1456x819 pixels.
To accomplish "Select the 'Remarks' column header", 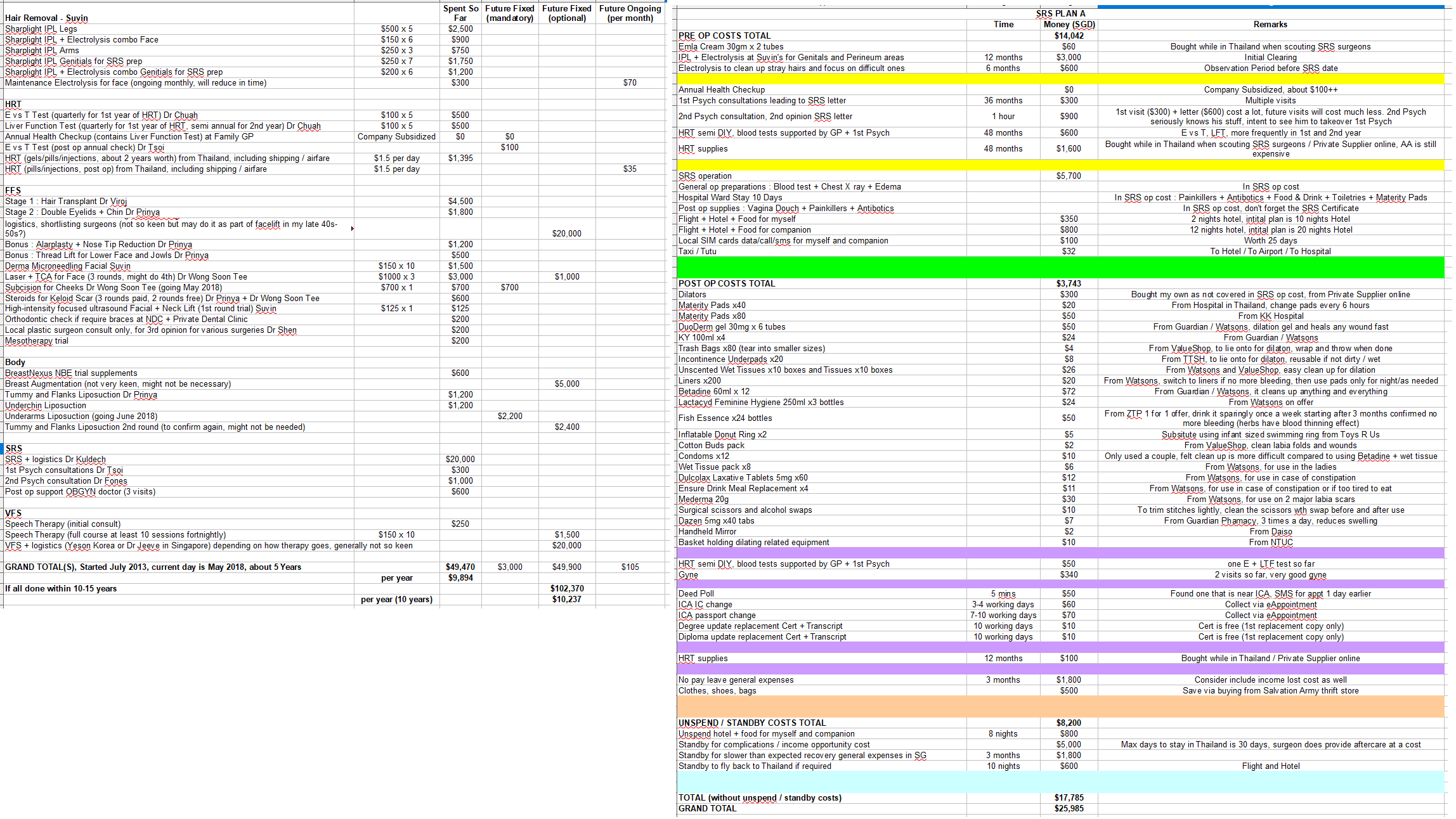I will click(x=1270, y=24).
